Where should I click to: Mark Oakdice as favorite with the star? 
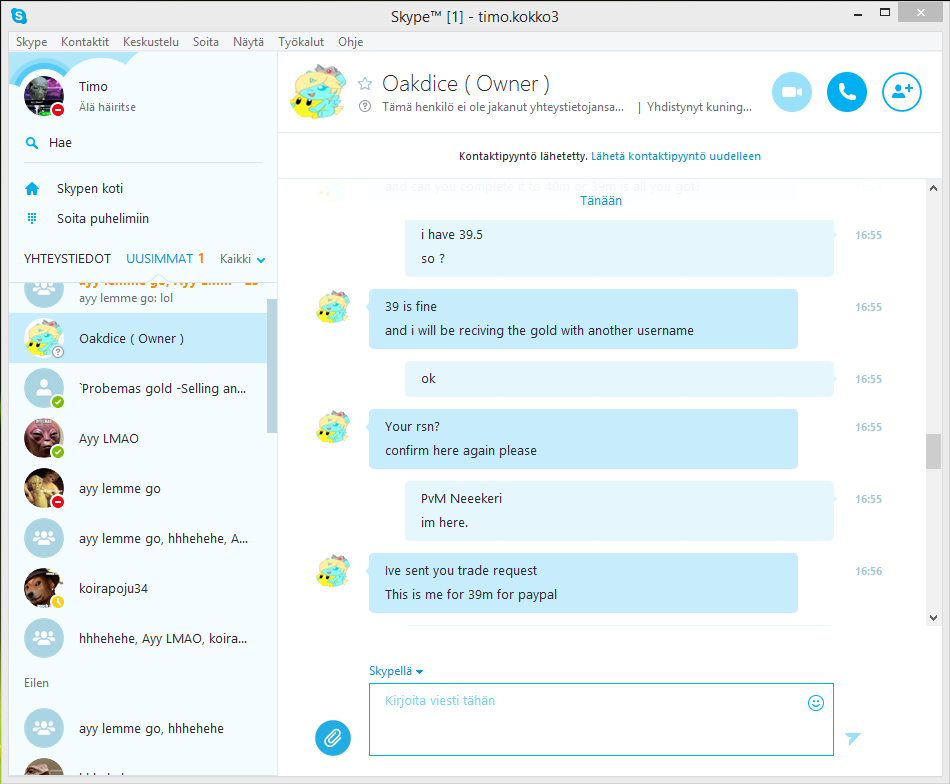[365, 84]
